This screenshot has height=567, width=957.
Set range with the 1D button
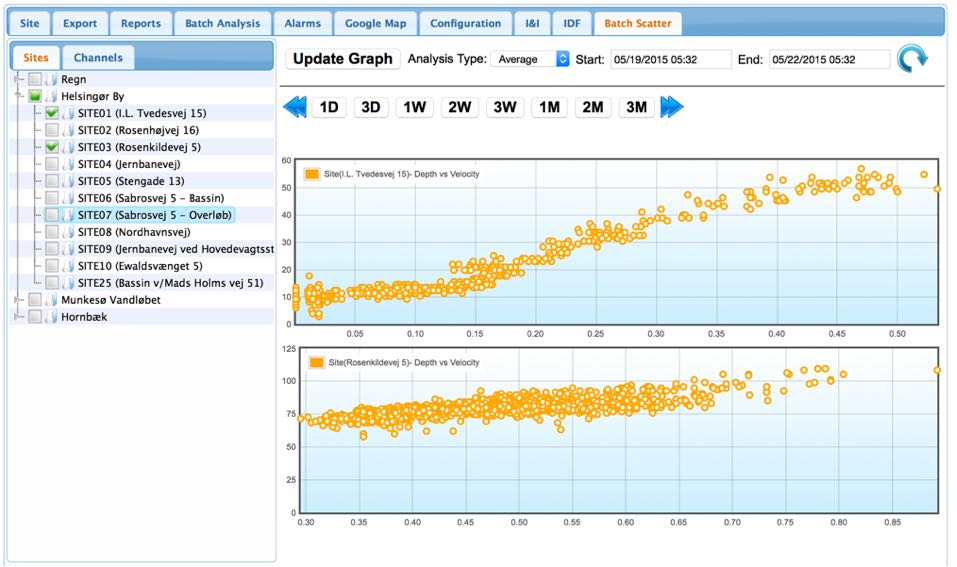click(329, 107)
